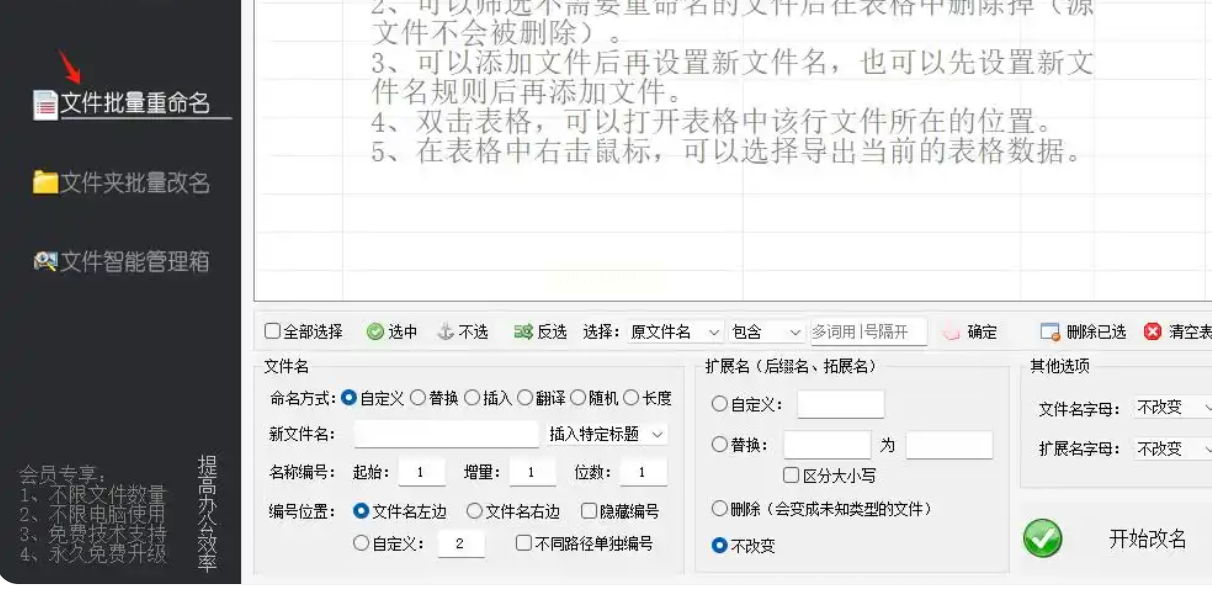Click the document icon beside 文件批量重命名
The height and width of the screenshot is (592, 1212).
tap(45, 104)
